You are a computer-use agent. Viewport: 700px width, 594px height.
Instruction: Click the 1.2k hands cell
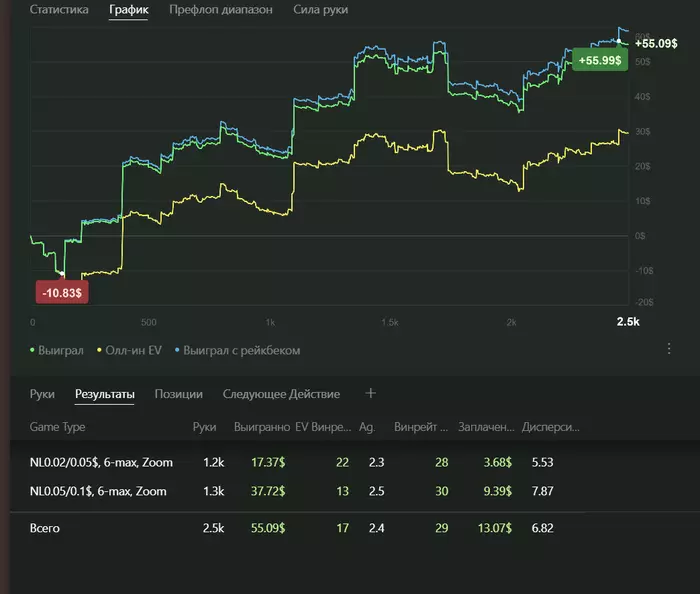coord(213,462)
